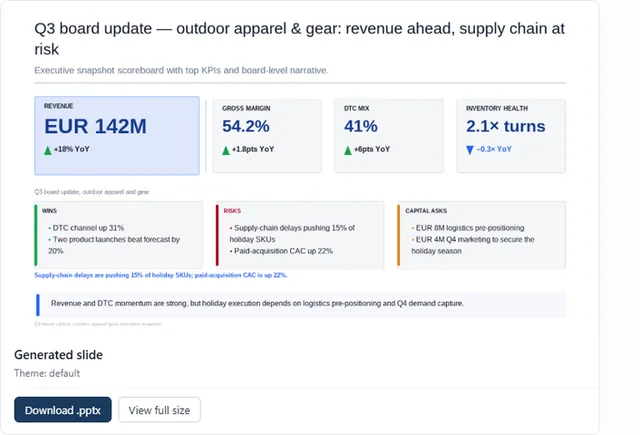Click the INVENTORY HEALTH card label
The width and height of the screenshot is (640, 435).
pyautogui.click(x=497, y=109)
